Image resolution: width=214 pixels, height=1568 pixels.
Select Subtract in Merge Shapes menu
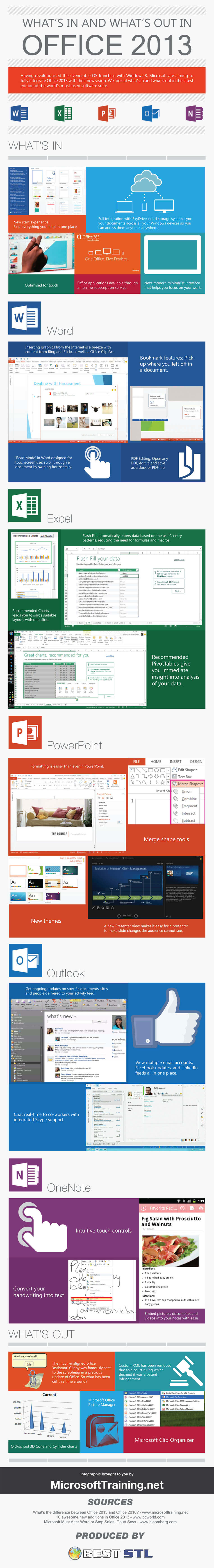[189, 821]
